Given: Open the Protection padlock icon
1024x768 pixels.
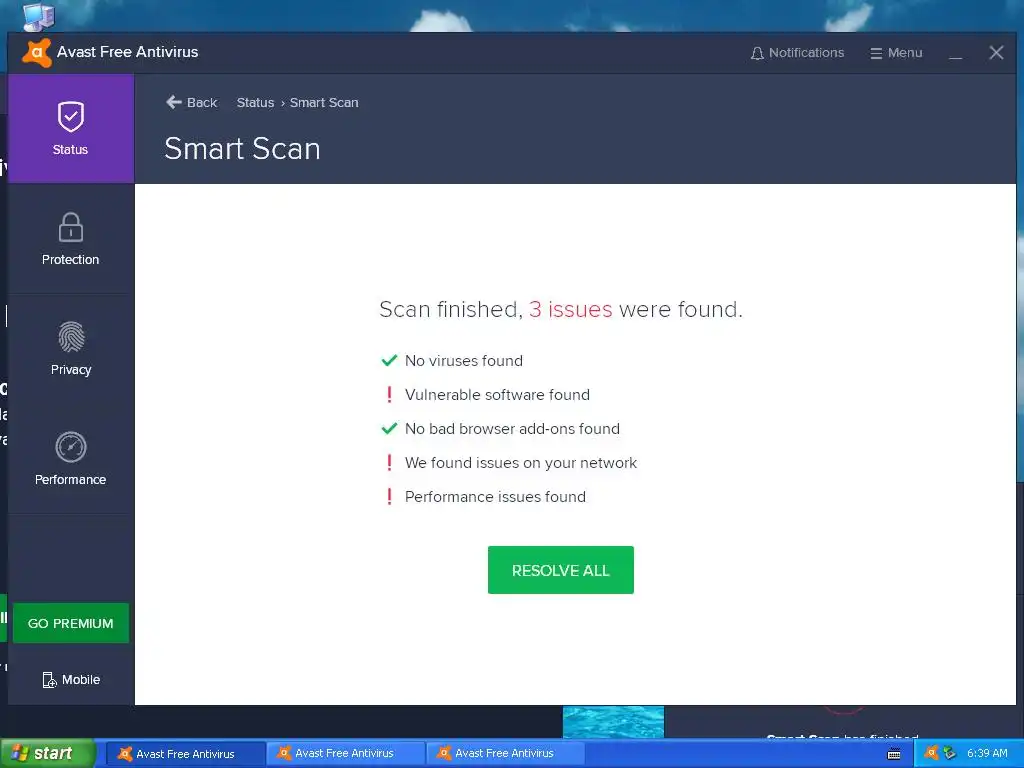Looking at the screenshot, I should point(71,227).
